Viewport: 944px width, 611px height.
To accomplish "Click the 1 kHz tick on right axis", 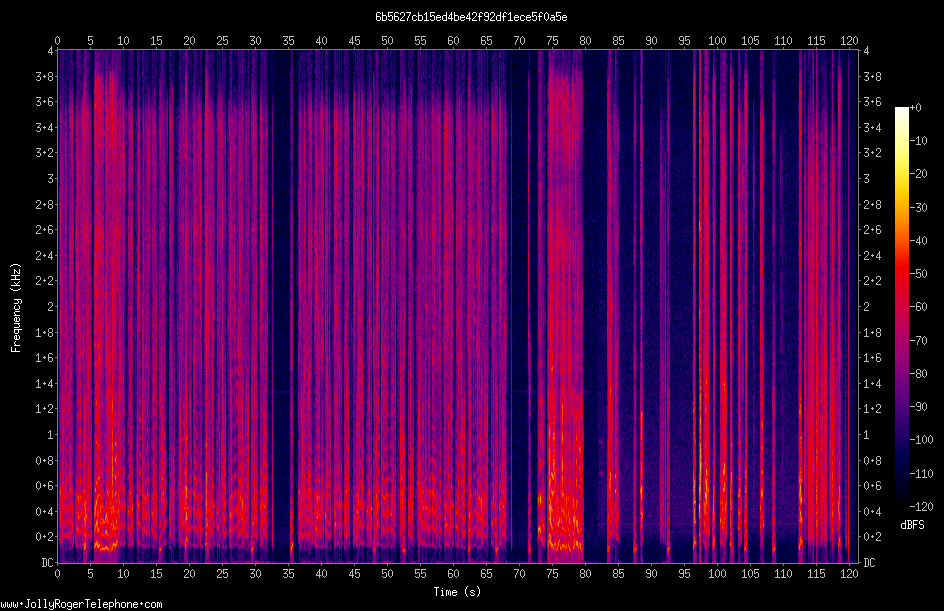I will click(x=866, y=435).
